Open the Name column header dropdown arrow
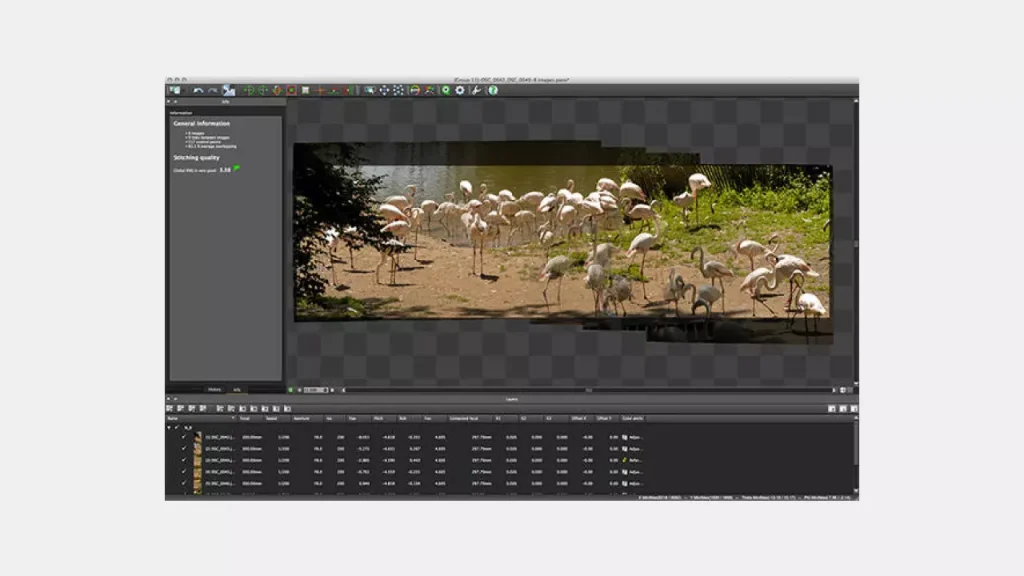Screen dimensions: 1024x576 (x=232, y=418)
